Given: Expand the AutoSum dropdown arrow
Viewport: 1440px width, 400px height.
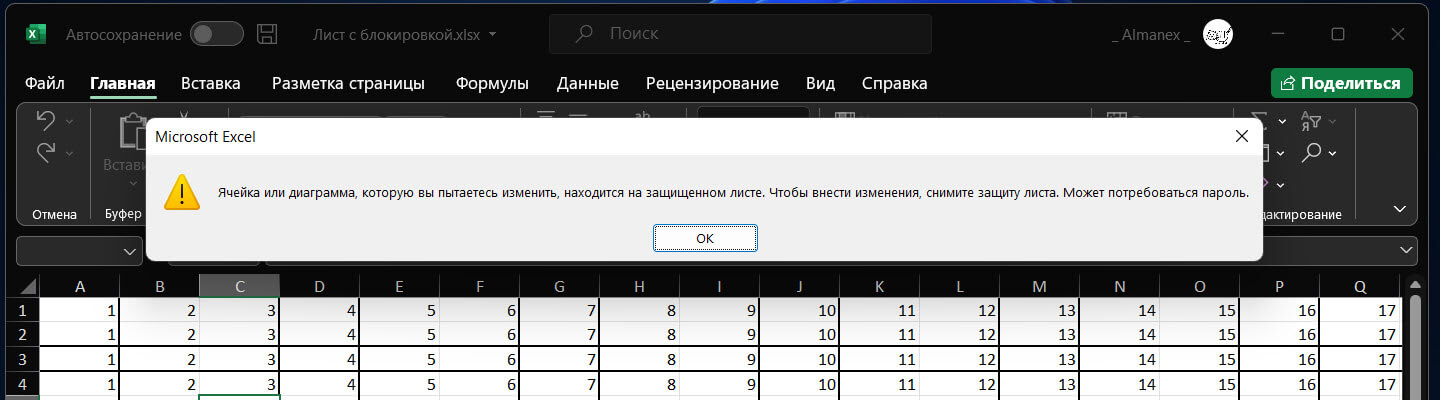Looking at the screenshot, I should click(x=1283, y=122).
